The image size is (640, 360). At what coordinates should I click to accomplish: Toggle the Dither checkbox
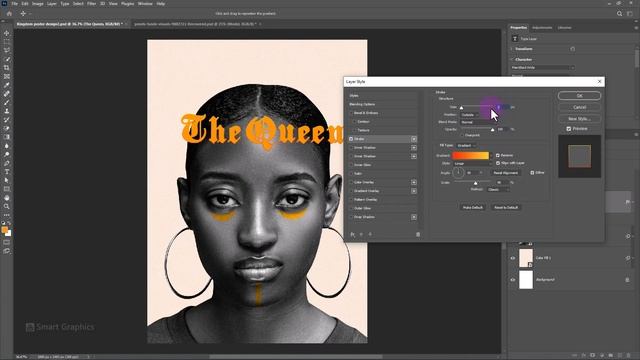(532, 173)
